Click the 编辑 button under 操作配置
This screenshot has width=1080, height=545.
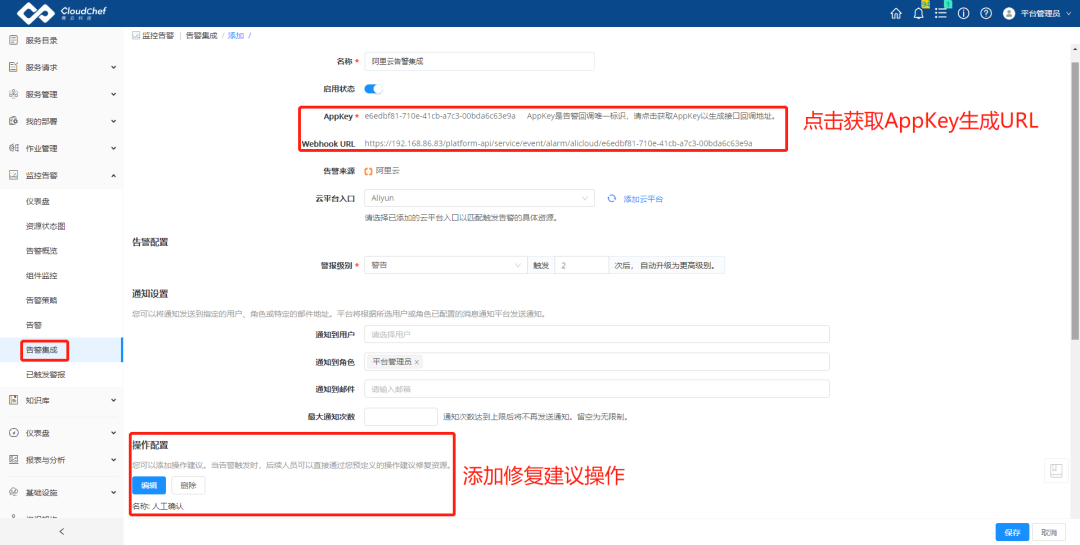pyautogui.click(x=149, y=486)
